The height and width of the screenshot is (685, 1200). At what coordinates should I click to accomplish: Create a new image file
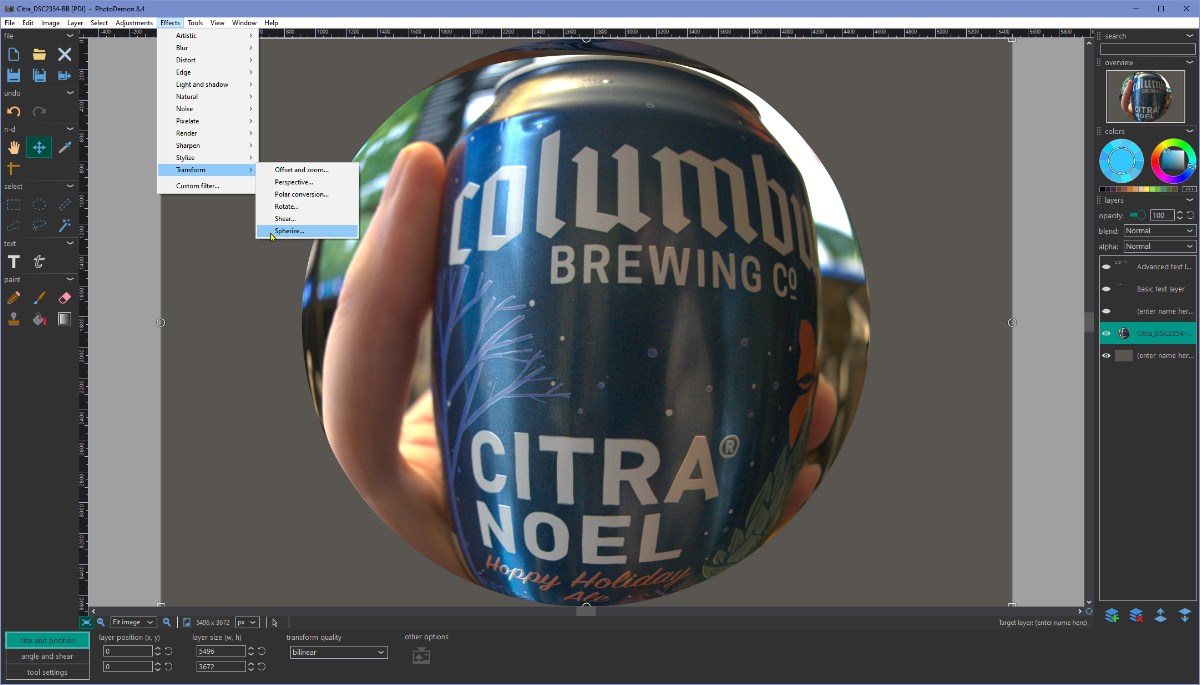(x=14, y=55)
